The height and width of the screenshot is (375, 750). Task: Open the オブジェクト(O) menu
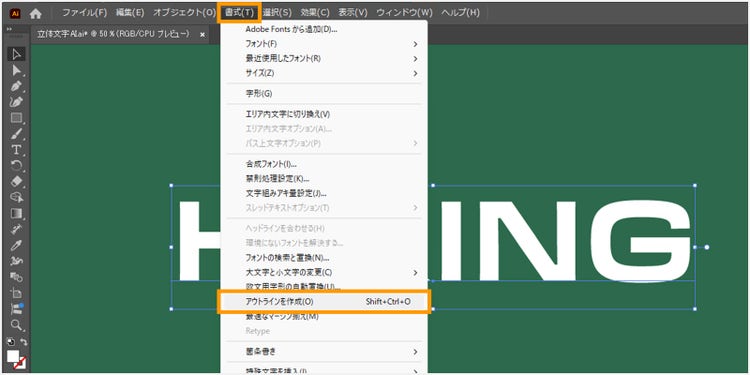pos(184,13)
